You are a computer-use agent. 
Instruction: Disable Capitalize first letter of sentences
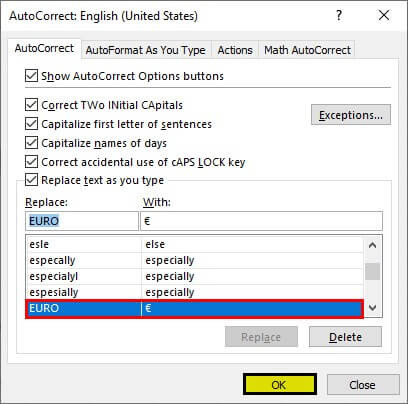pos(31,124)
